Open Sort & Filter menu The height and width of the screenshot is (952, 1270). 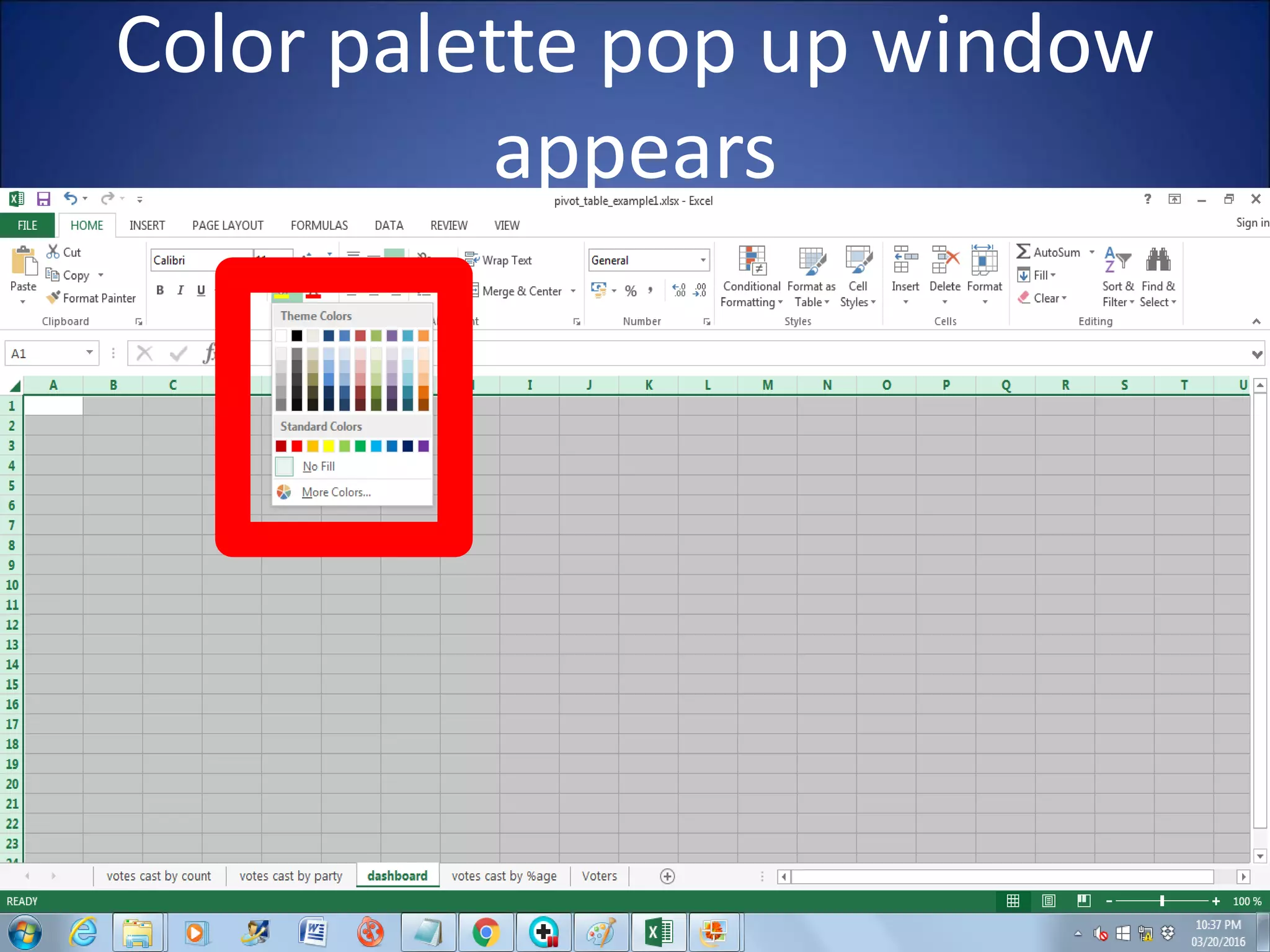pyautogui.click(x=1118, y=276)
